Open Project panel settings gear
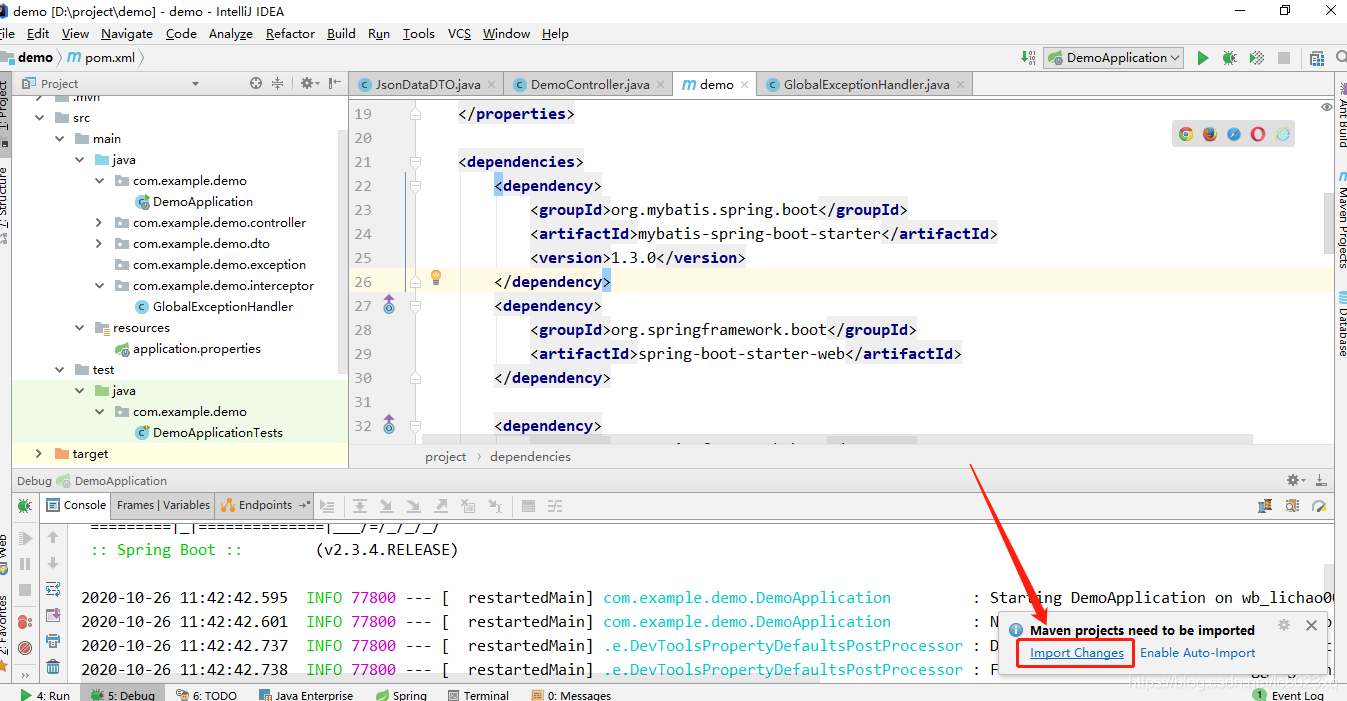Viewport: 1347px width, 701px height. point(309,84)
